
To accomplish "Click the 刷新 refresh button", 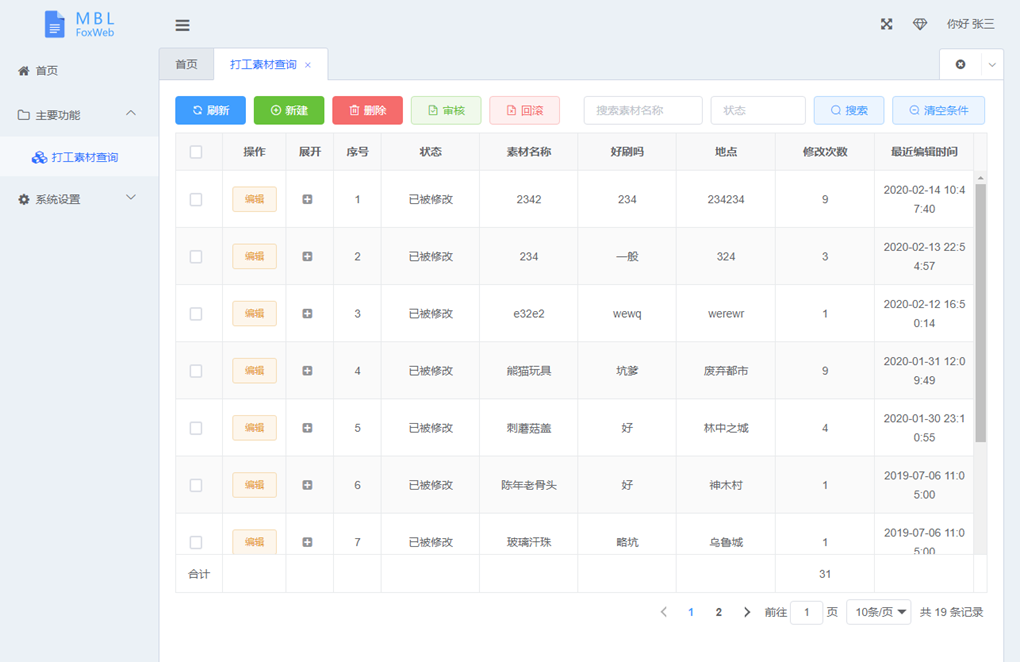I will [x=211, y=111].
